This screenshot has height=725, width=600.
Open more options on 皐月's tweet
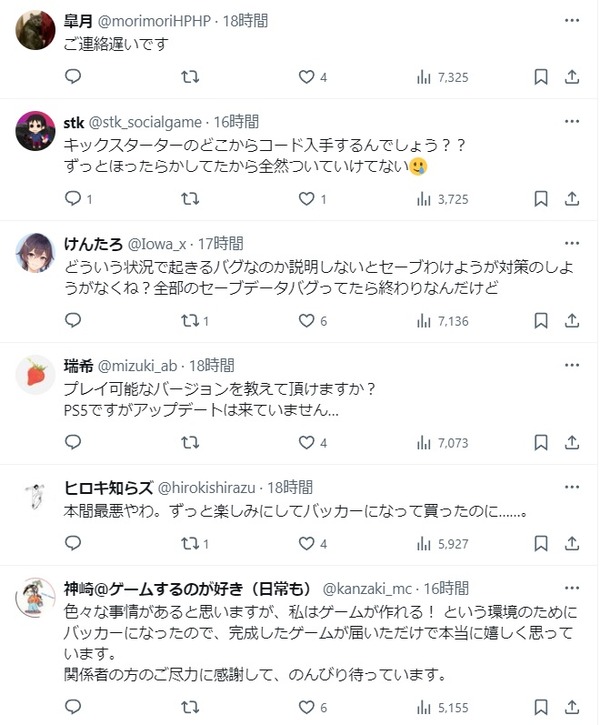pos(572,20)
